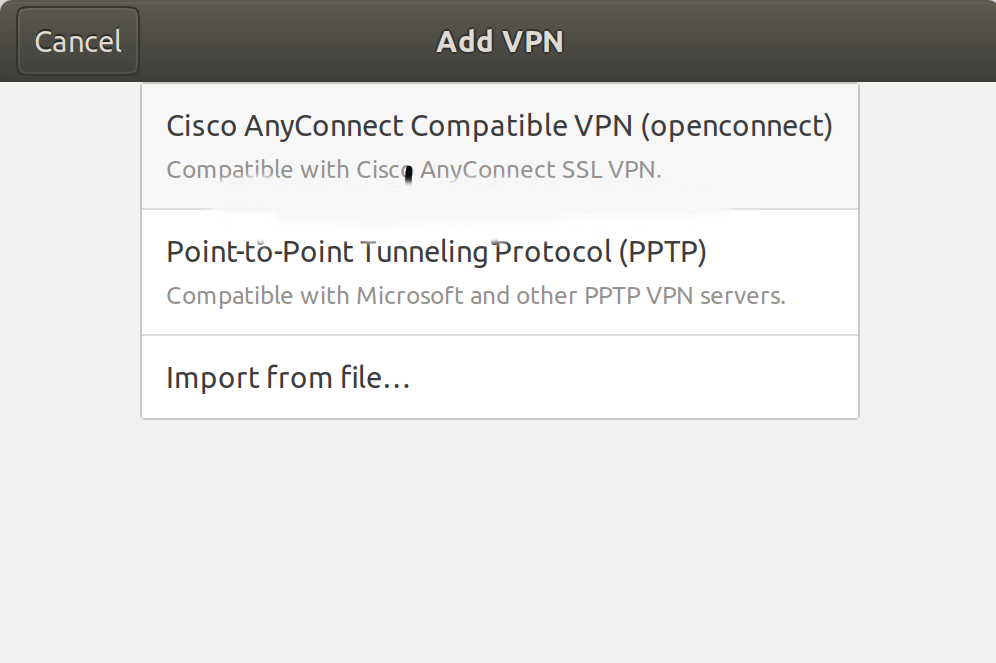Select Import from file to browse configurations
The height and width of the screenshot is (663, 996).
[288, 377]
